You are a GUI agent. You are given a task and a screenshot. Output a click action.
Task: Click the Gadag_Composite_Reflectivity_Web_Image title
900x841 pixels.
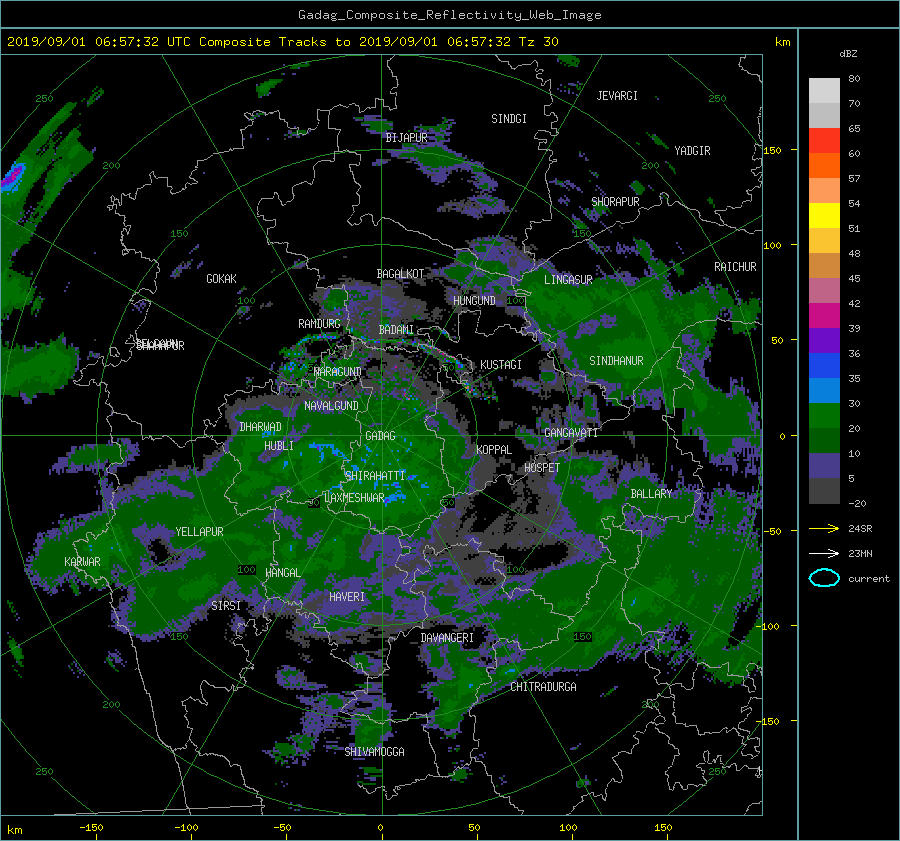[x=449, y=15]
